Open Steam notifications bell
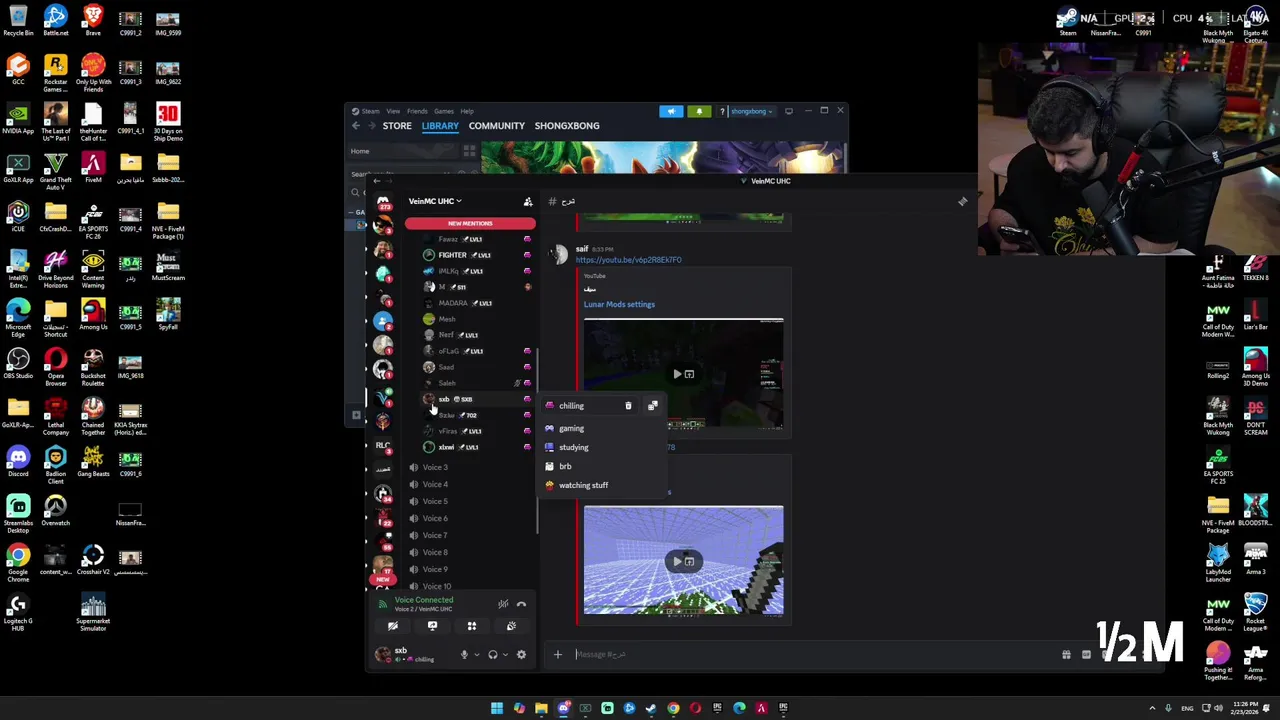The image size is (1280, 720). point(699,111)
